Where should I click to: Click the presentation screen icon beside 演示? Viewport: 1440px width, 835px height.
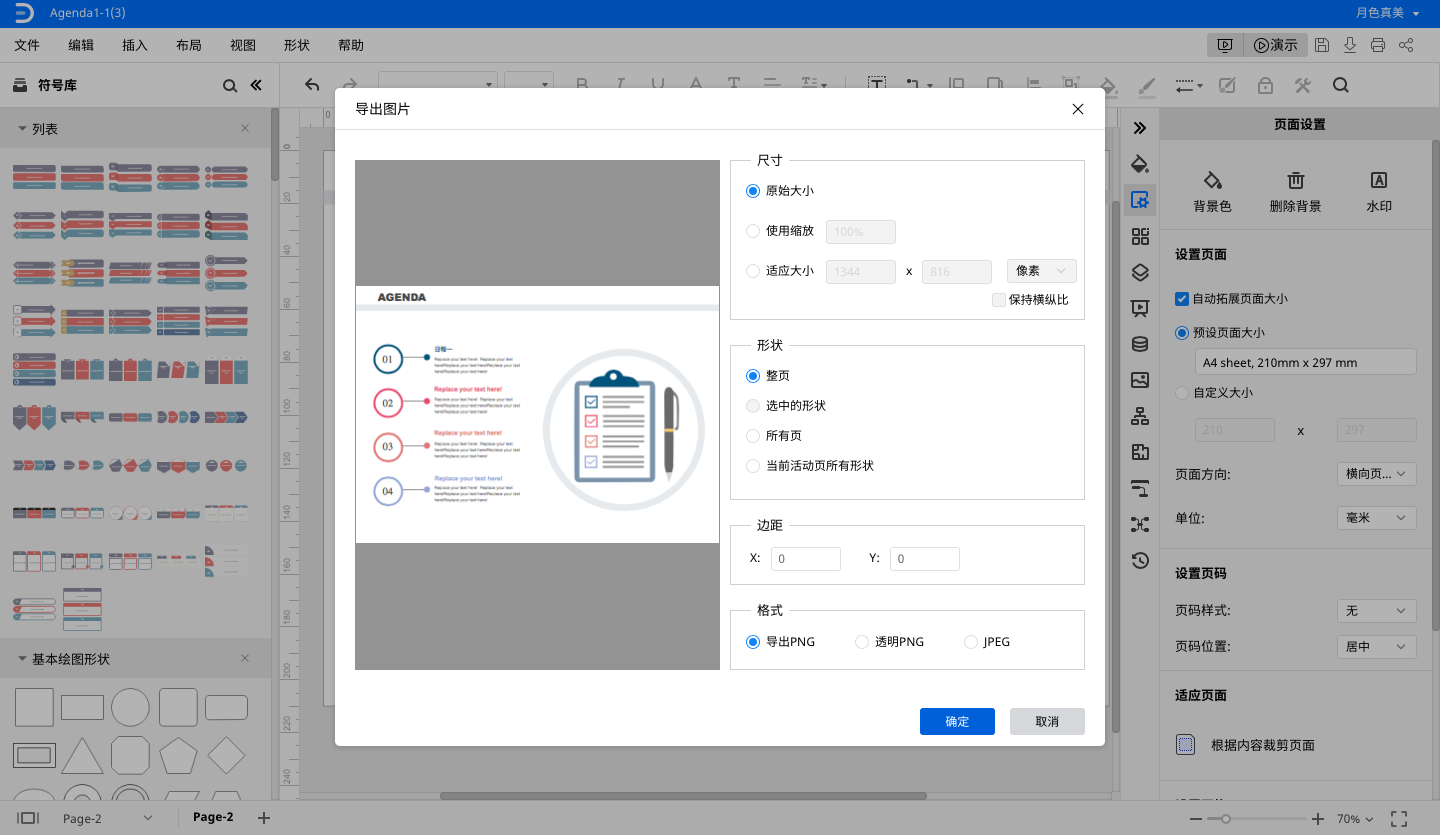1224,45
